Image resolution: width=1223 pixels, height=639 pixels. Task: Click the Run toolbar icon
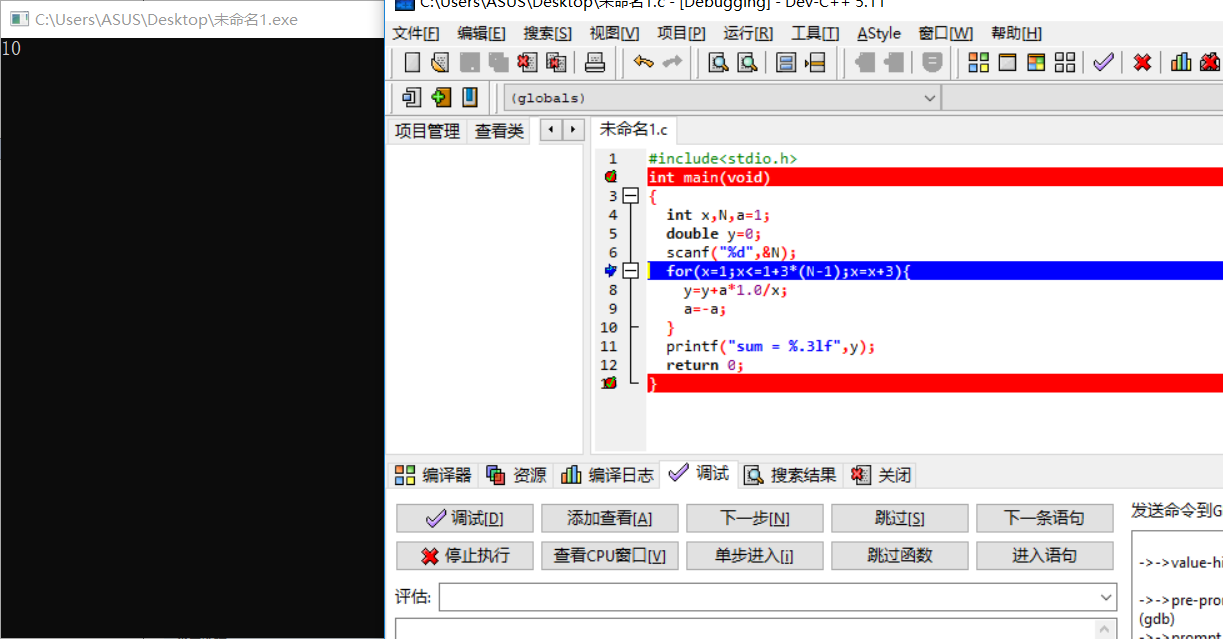(x=1008, y=63)
